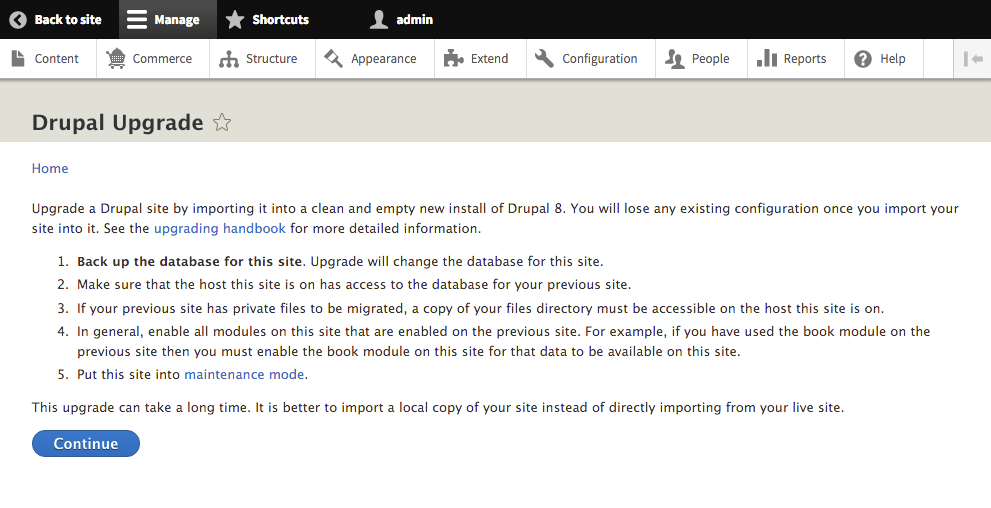Click the Configuration wrench icon

[x=544, y=58]
